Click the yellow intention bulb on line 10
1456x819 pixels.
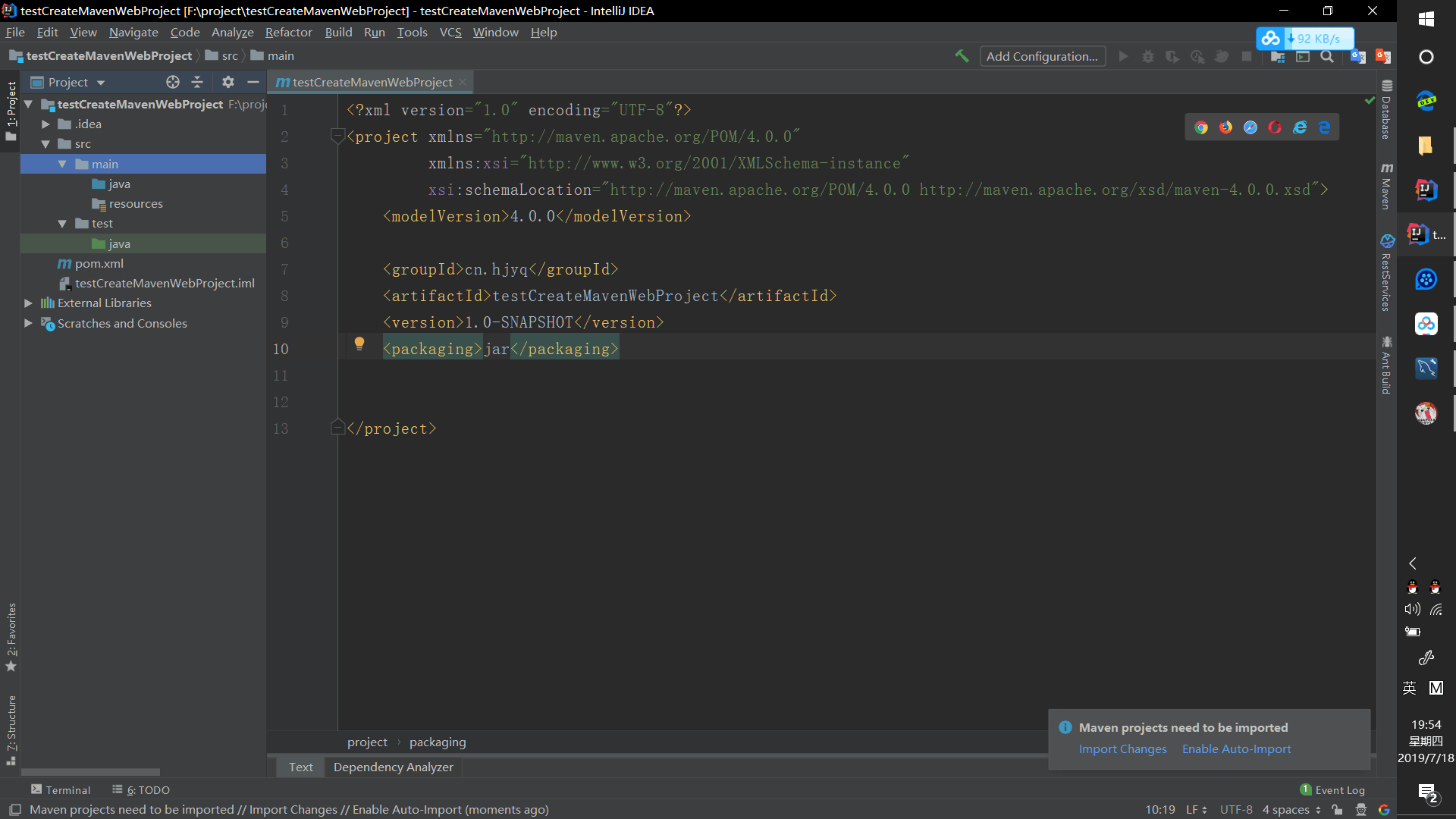coord(359,344)
